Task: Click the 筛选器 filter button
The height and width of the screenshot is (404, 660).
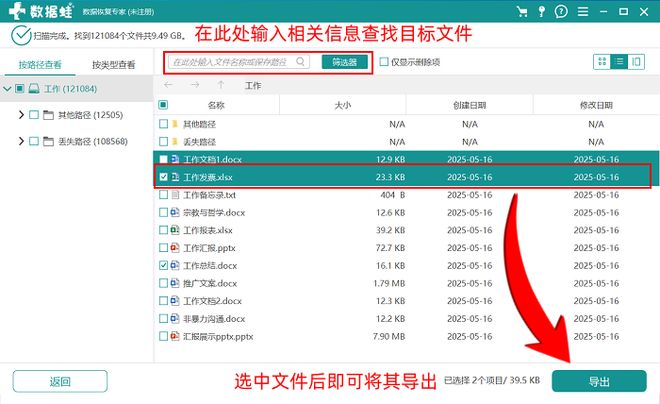Action: pos(345,62)
